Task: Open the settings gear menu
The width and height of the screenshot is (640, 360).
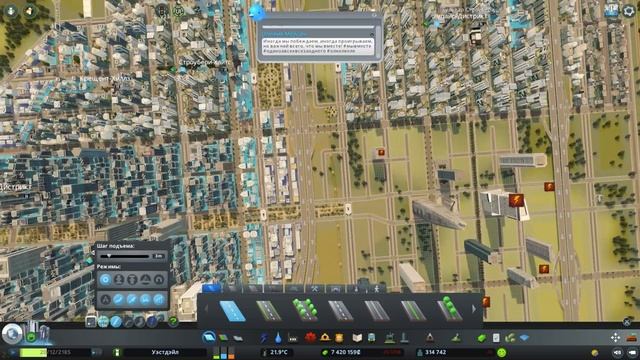Action: click(629, 11)
